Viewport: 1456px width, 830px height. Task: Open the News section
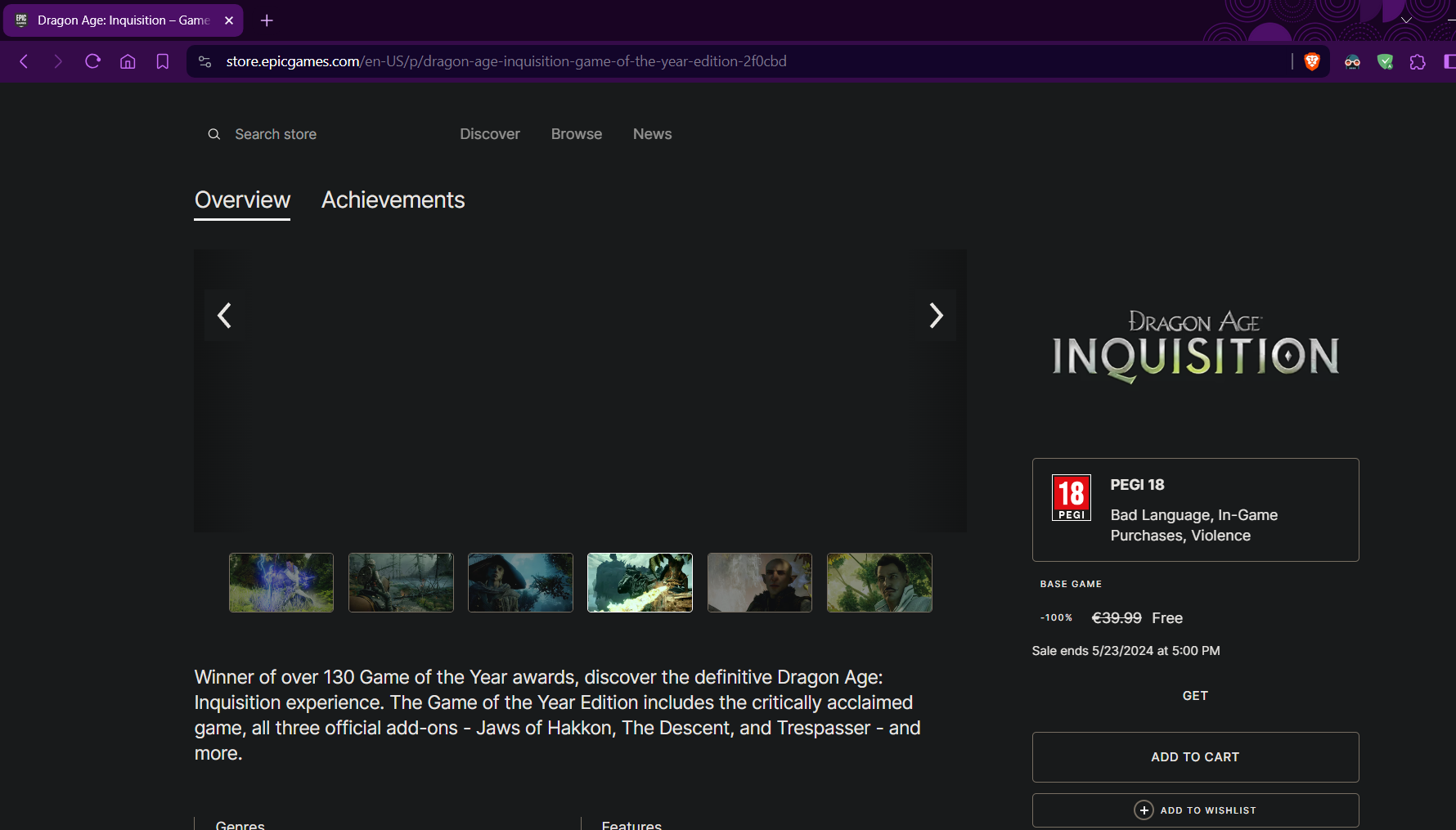coord(652,134)
